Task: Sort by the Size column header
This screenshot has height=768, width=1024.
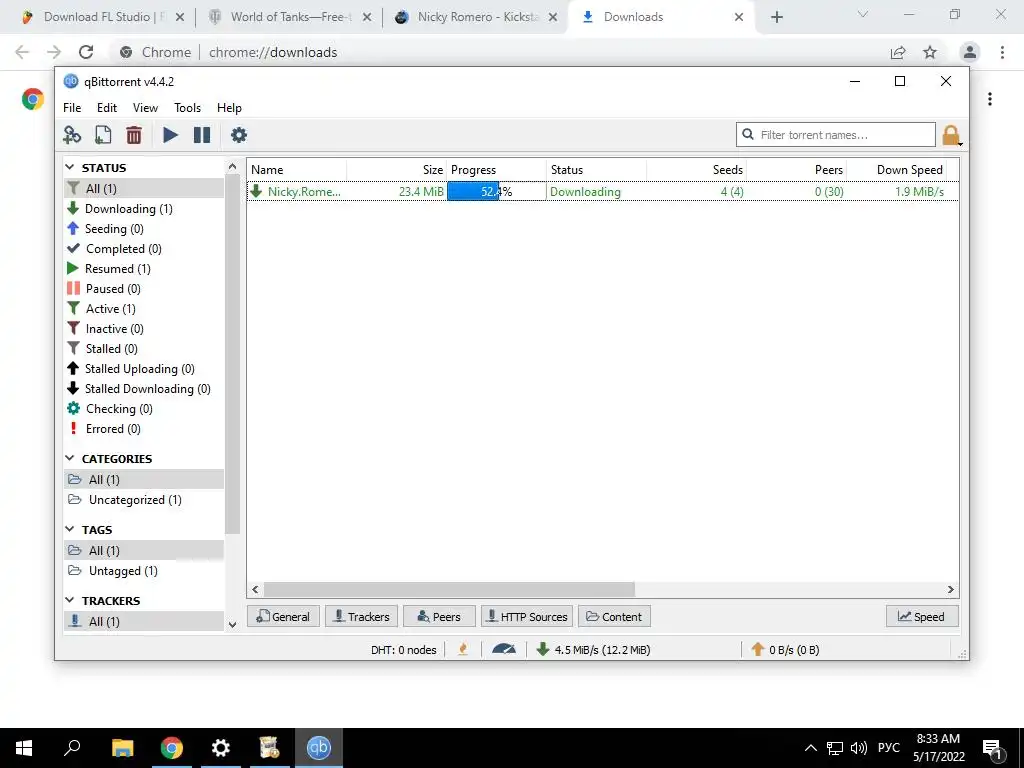Action: (x=396, y=170)
